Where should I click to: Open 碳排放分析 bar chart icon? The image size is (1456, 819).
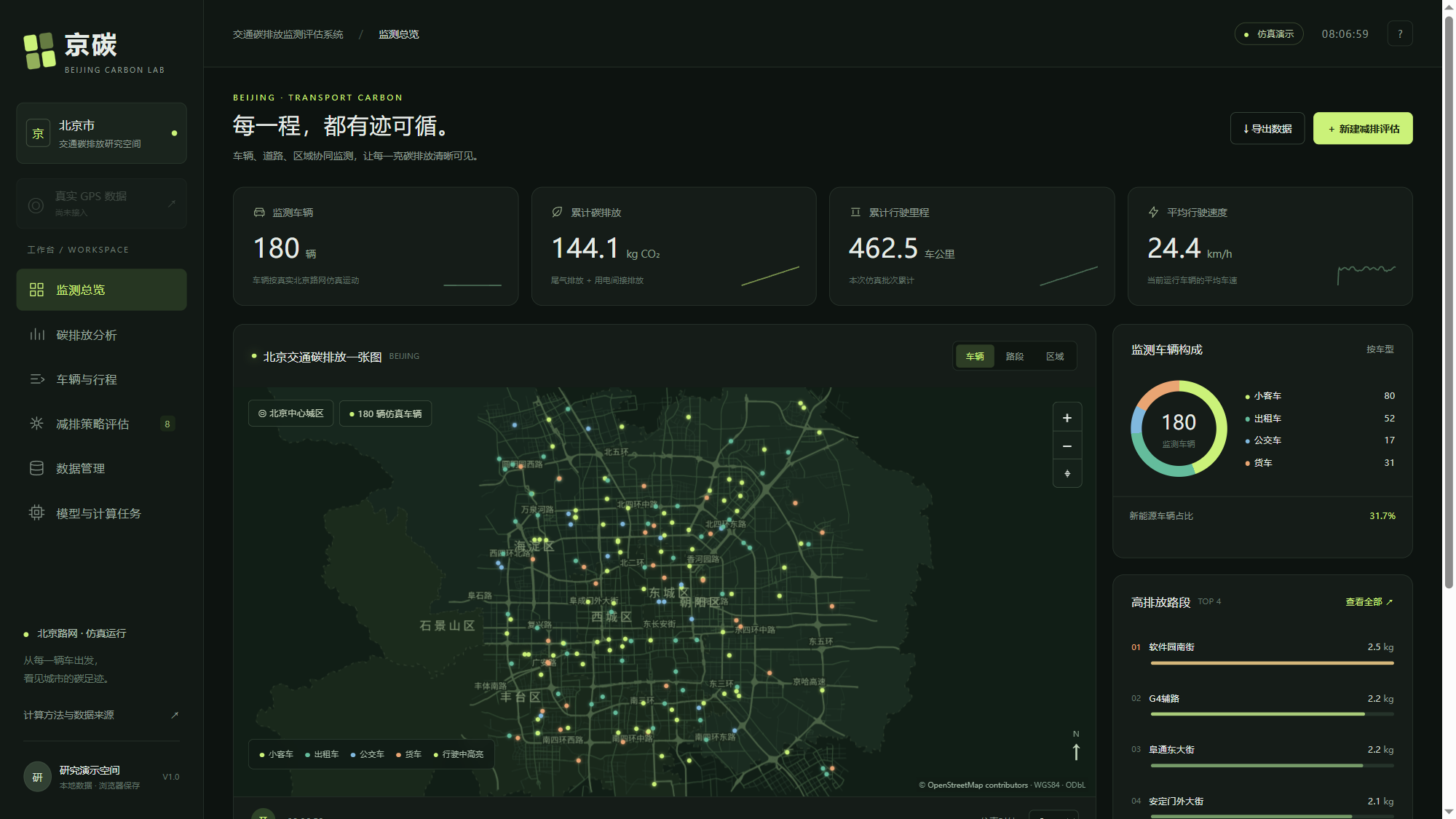click(x=37, y=335)
